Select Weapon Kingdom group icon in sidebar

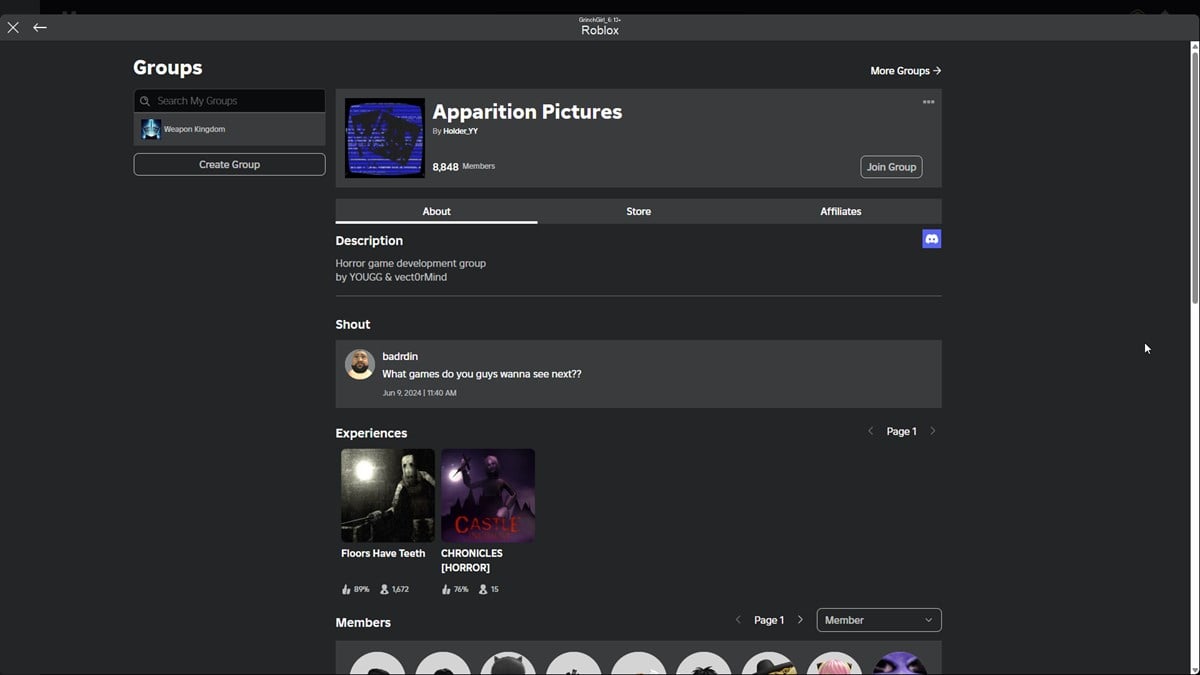tap(151, 129)
